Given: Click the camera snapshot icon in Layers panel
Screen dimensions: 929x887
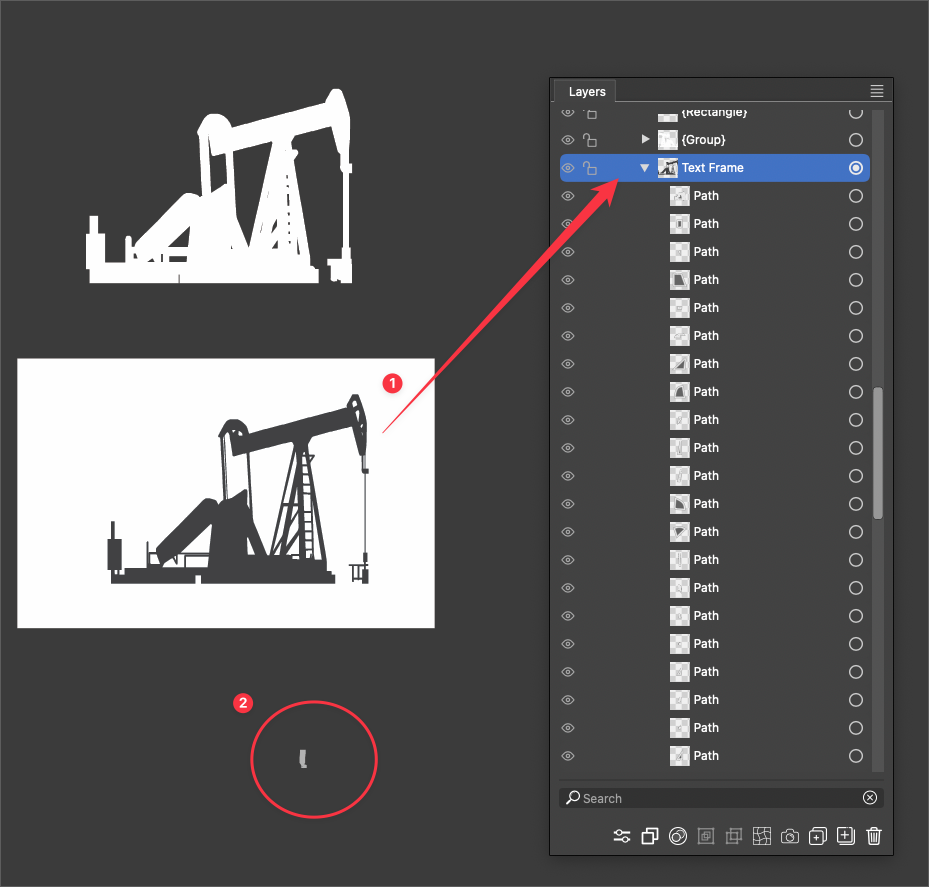Looking at the screenshot, I should tap(790, 836).
